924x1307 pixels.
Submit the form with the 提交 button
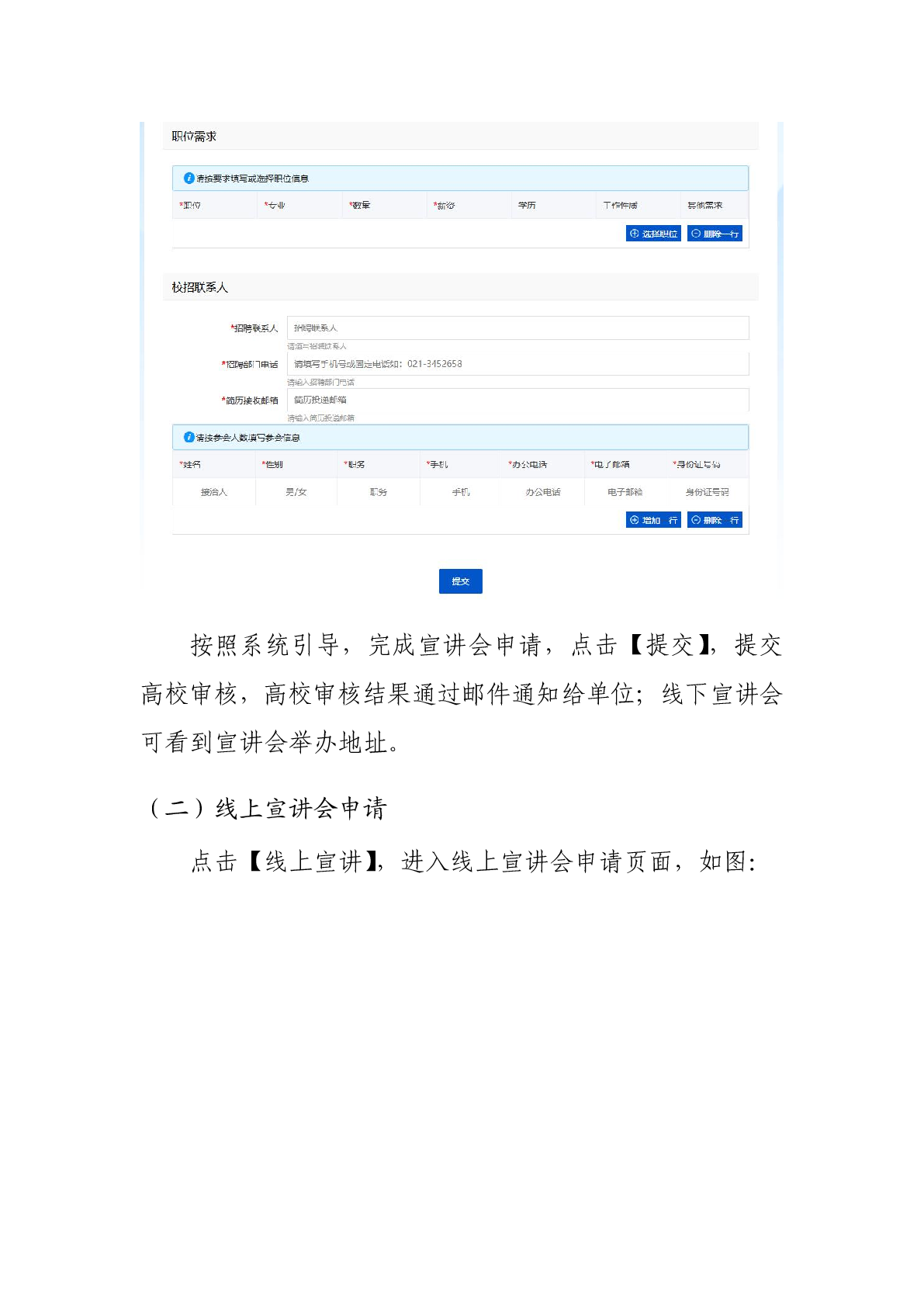click(x=460, y=581)
